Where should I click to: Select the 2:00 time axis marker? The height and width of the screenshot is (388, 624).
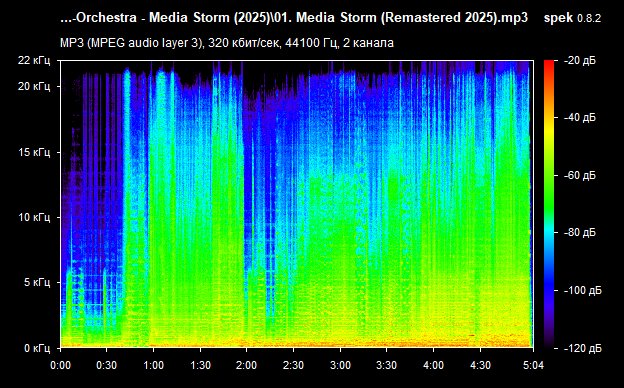tap(247, 365)
